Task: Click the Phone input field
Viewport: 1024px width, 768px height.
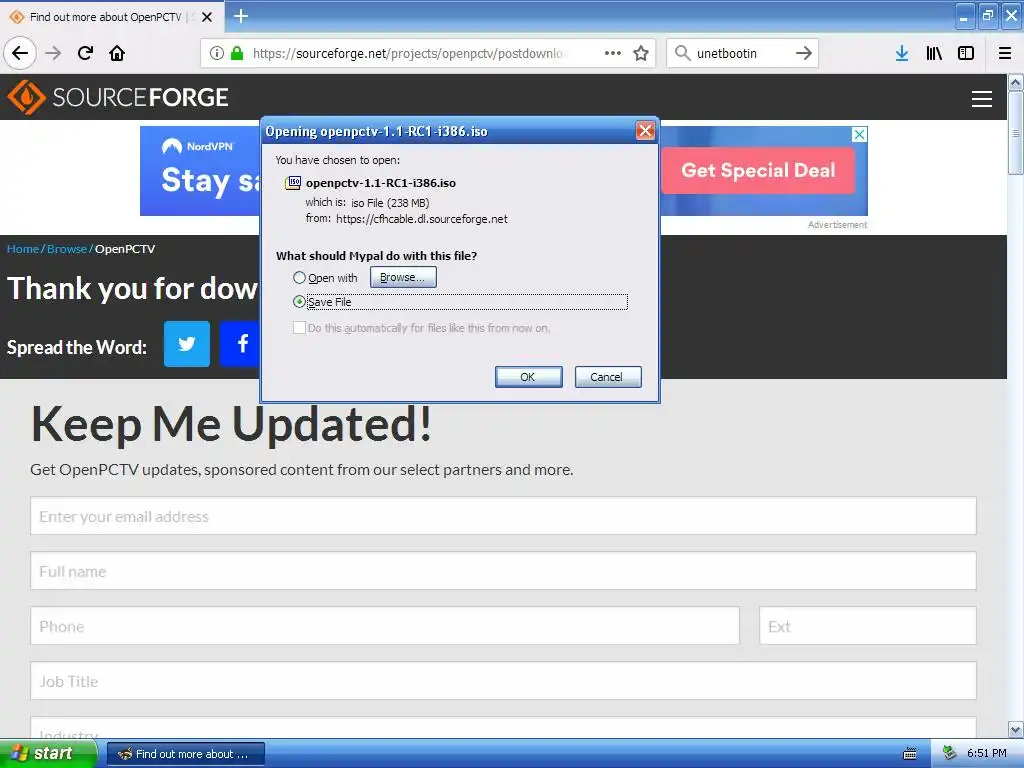Action: pos(385,626)
